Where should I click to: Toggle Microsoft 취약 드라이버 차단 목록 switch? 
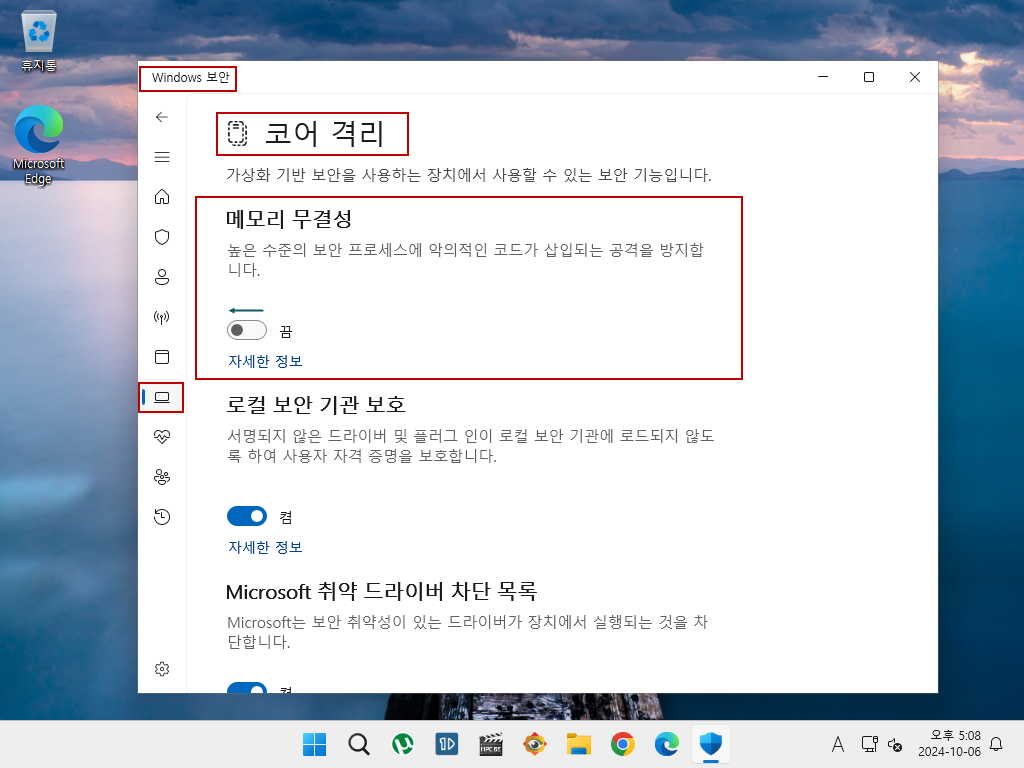[247, 688]
